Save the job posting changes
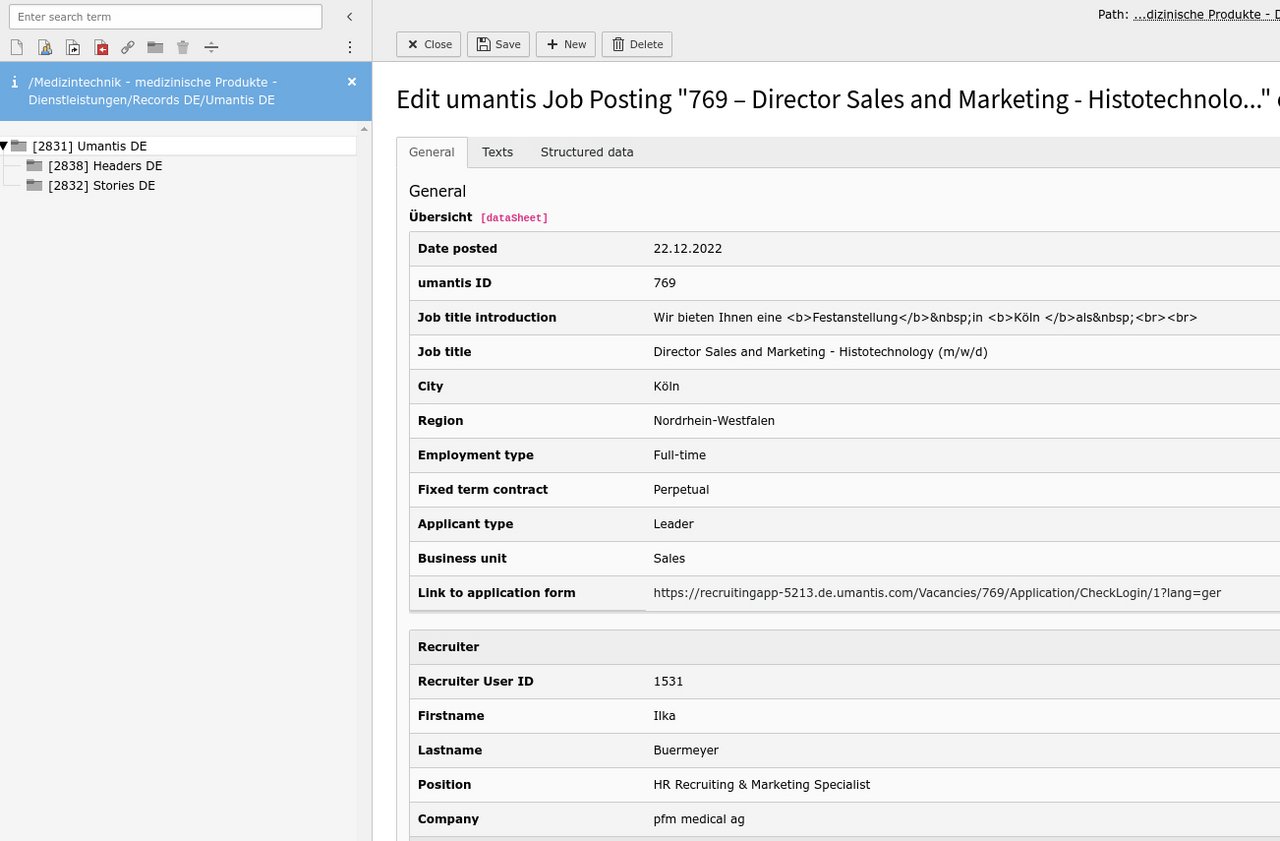 click(x=498, y=44)
